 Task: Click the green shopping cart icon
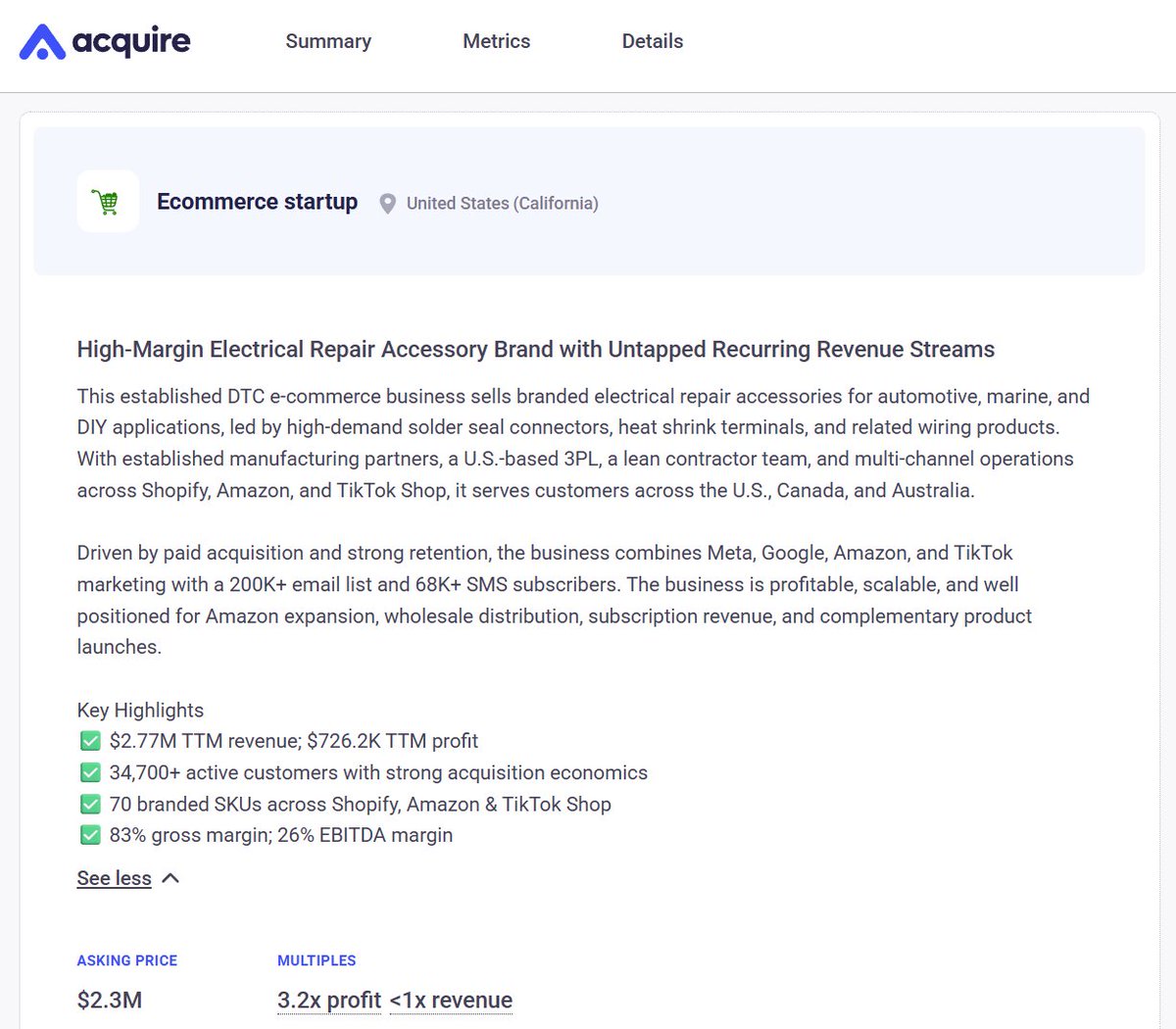point(108,202)
